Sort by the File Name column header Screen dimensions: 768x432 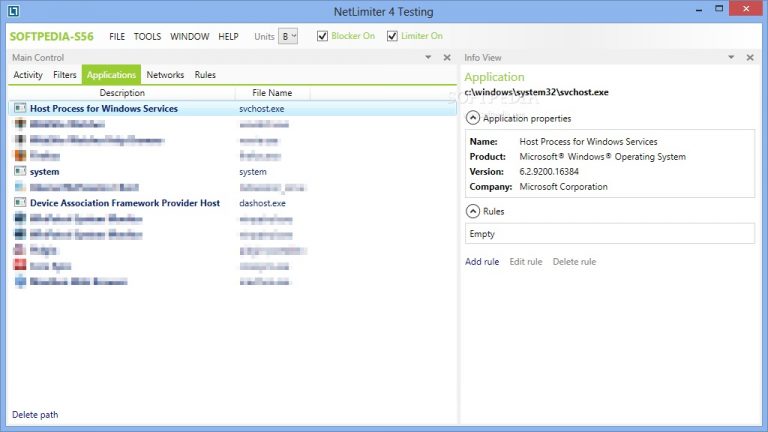coord(272,93)
